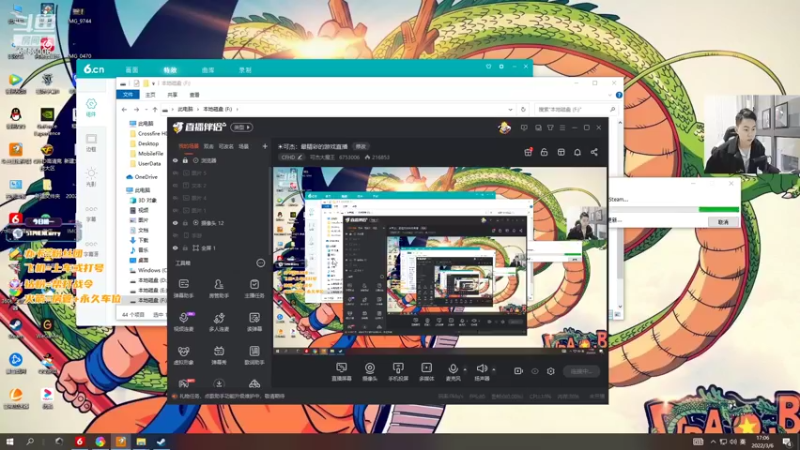Screen dimensions: 800x450
Task: Mute the 麦克风 microphone
Action: click(x=453, y=371)
